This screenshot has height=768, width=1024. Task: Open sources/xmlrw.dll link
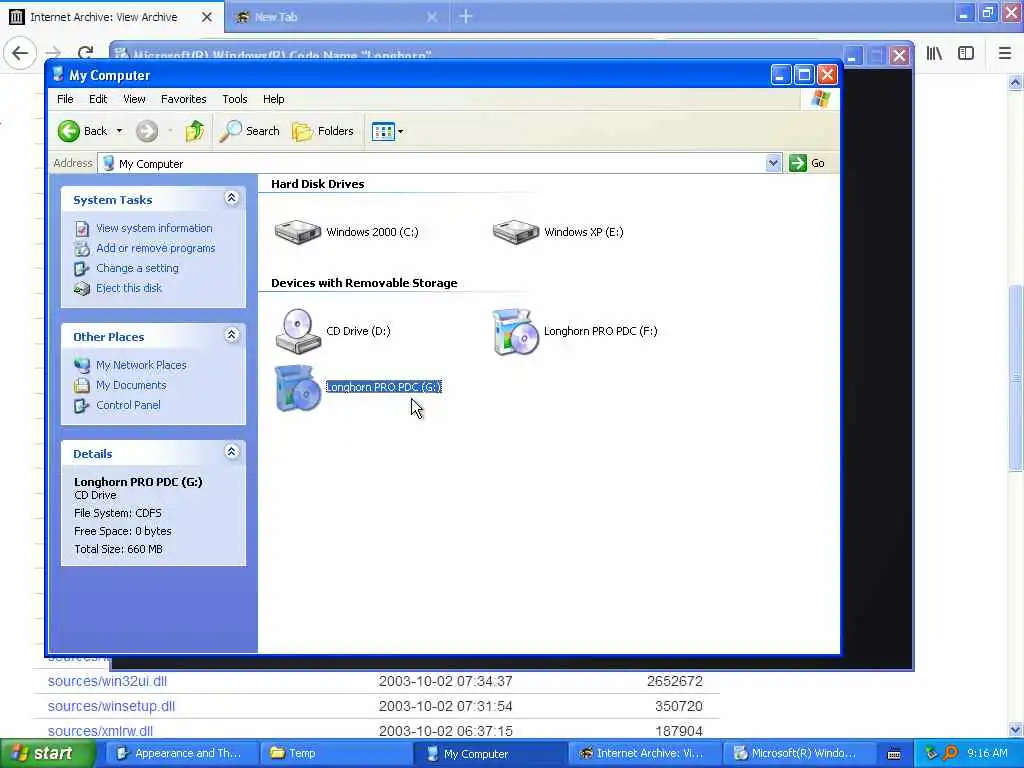[x=100, y=731]
